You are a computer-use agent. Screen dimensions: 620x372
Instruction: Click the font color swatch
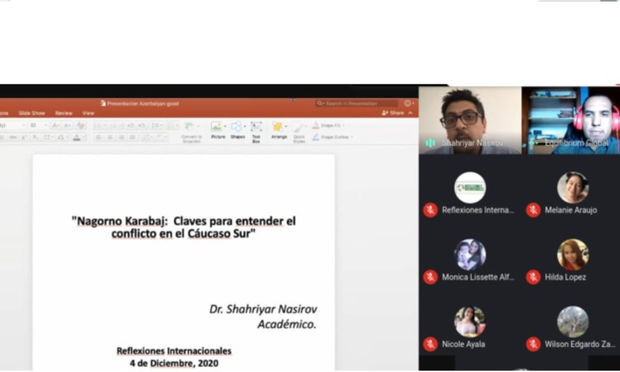coord(77,138)
